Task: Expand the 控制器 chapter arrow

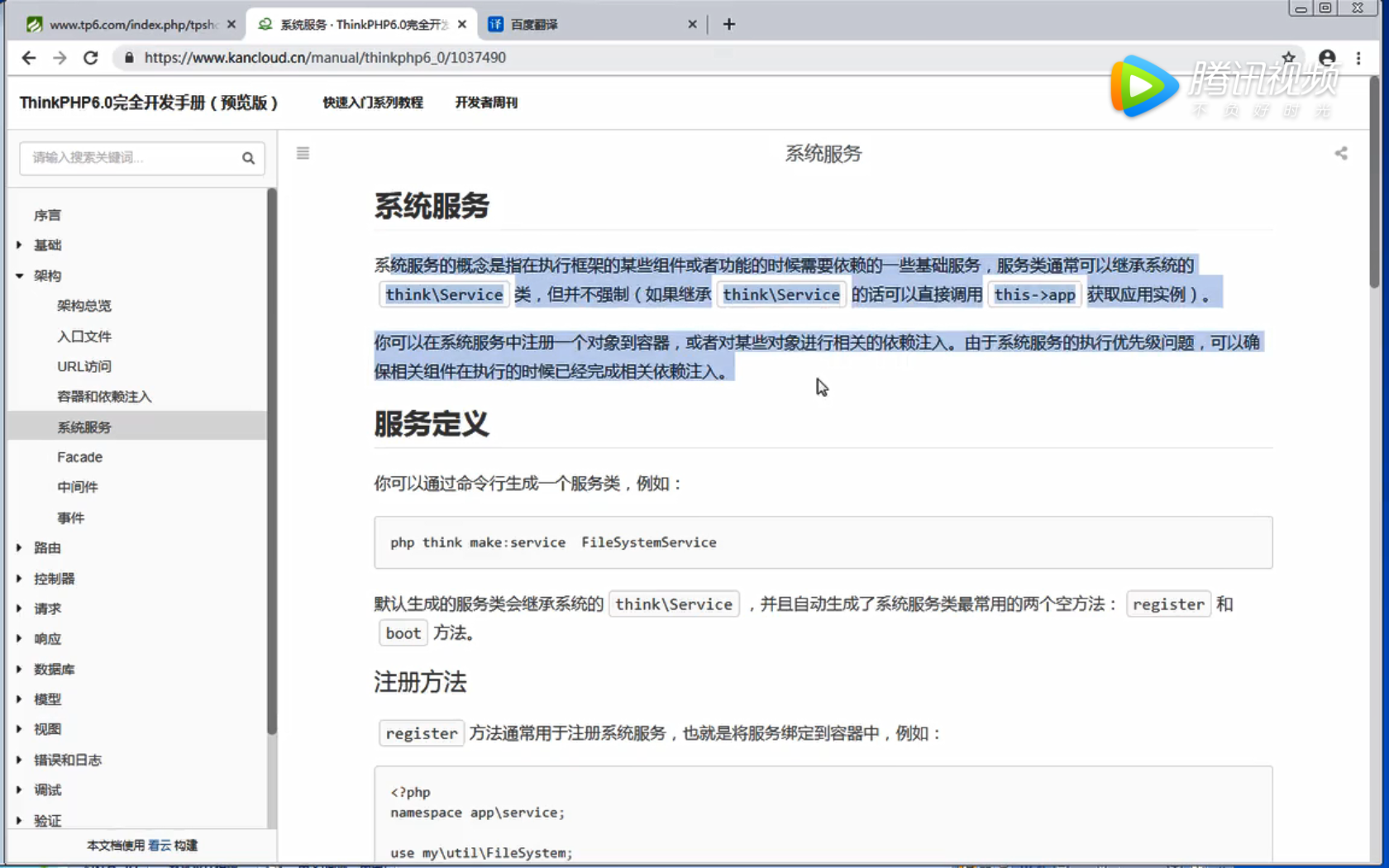Action: click(19, 578)
